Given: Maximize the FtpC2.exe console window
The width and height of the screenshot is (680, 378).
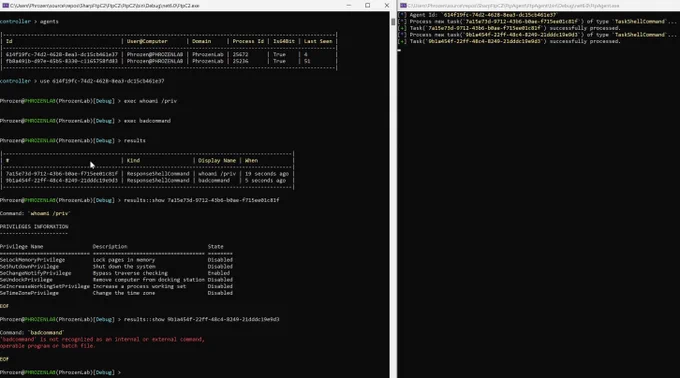Looking at the screenshot, I should tap(368, 6).
